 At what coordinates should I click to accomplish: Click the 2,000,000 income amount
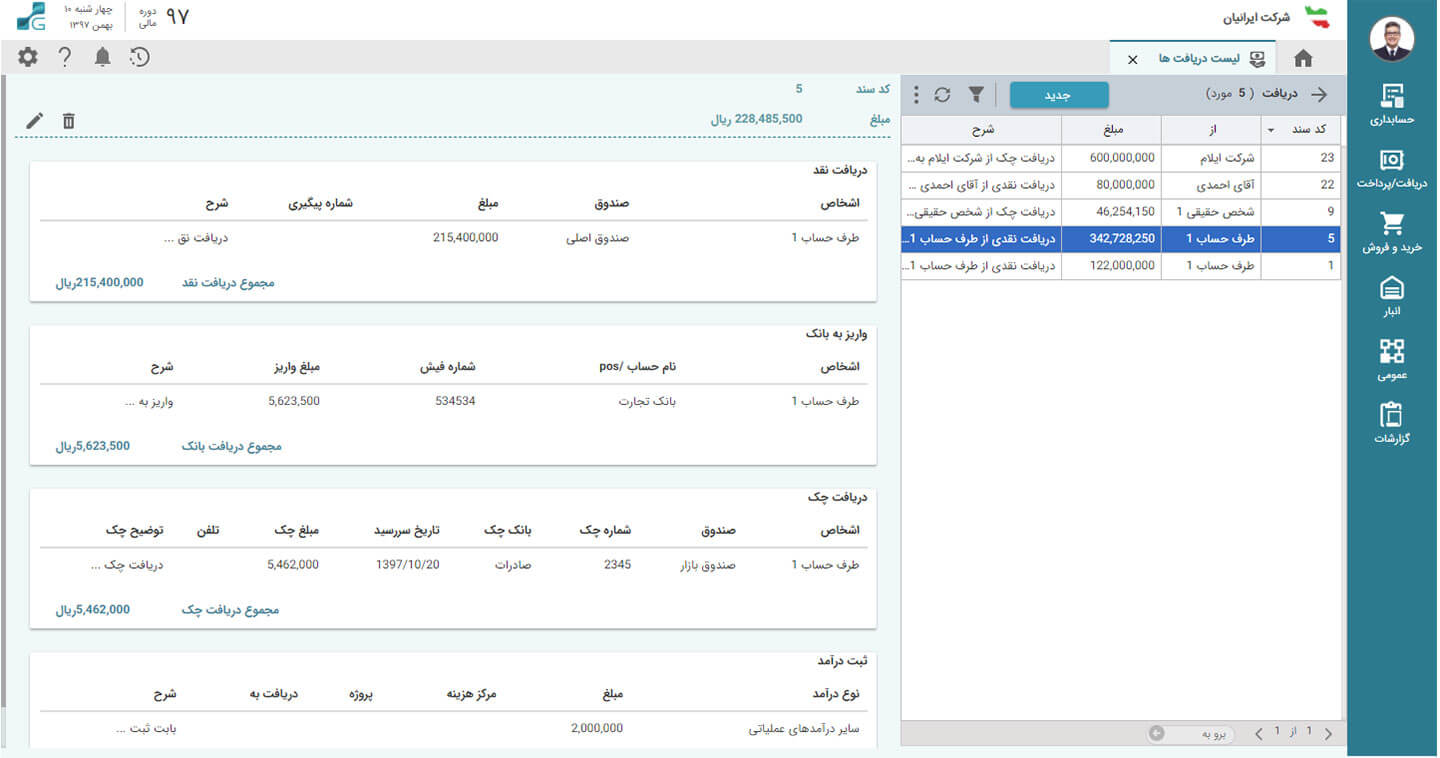coord(597,728)
